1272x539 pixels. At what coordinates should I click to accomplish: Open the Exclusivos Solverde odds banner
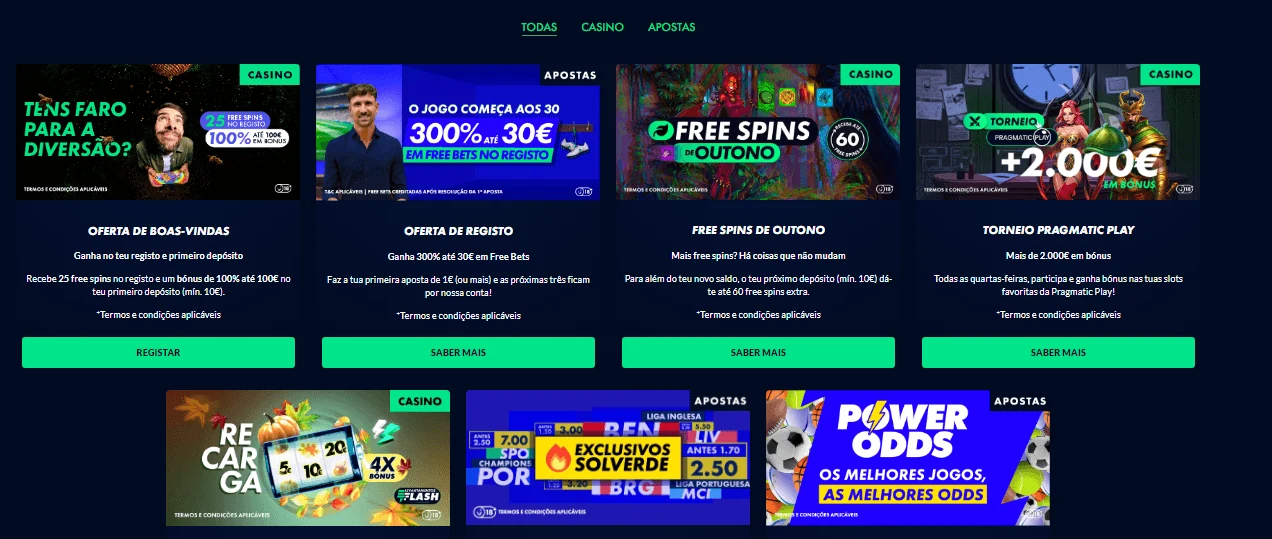608,458
